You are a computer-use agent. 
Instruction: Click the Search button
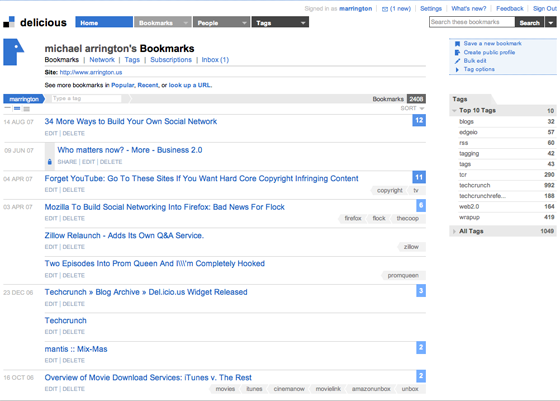pos(530,22)
